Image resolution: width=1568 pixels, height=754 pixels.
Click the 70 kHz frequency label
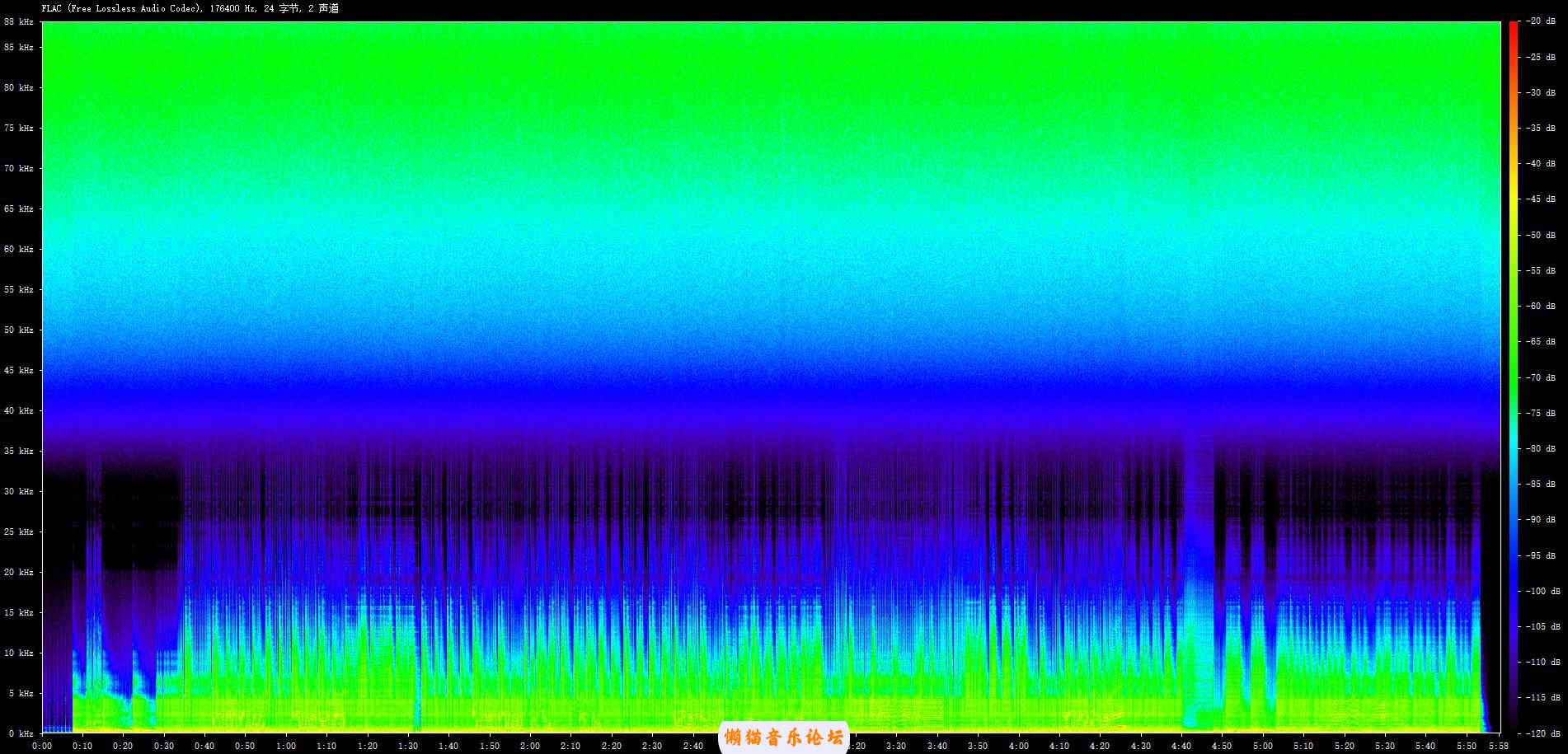(19, 168)
